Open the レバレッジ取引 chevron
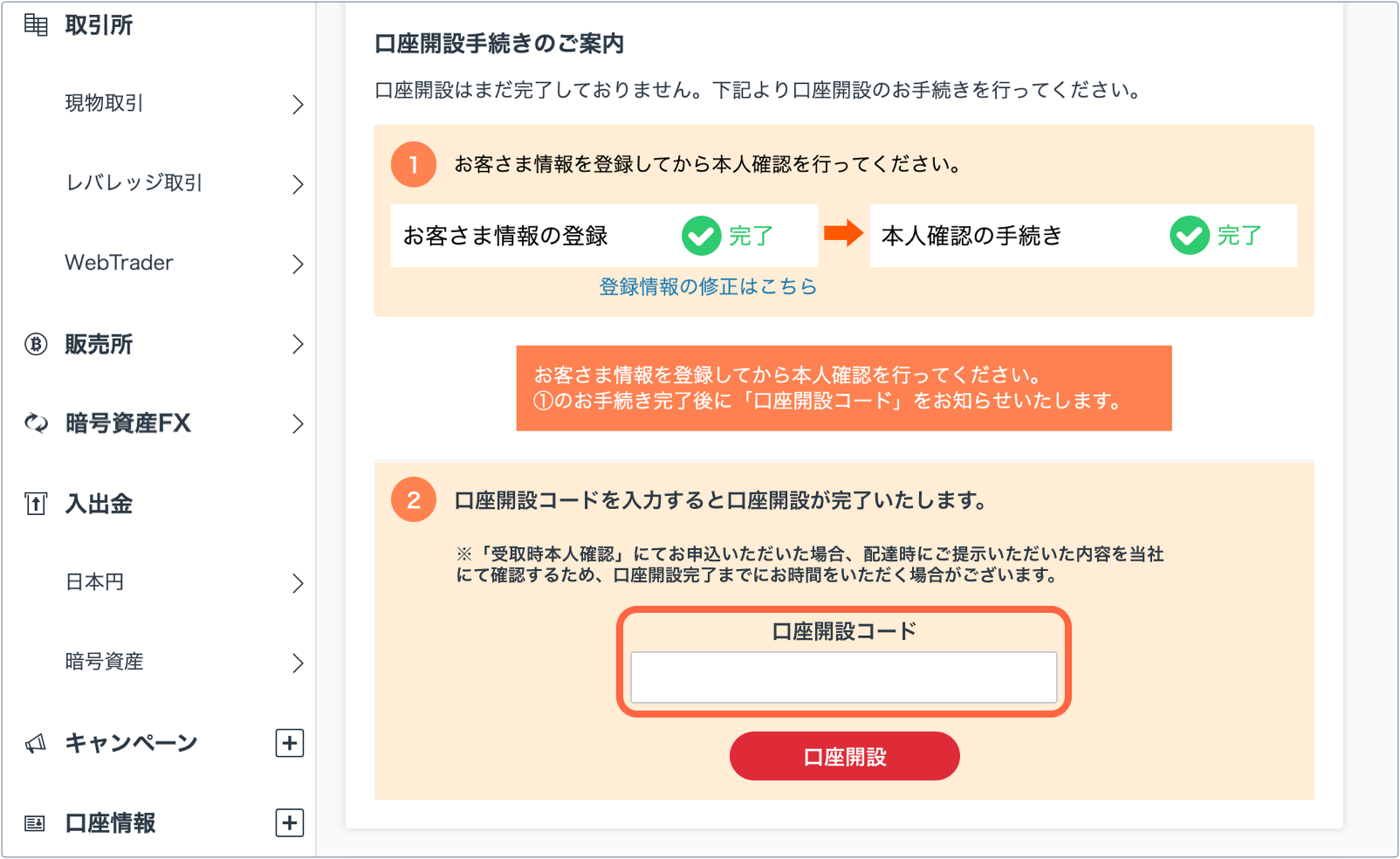 (x=298, y=184)
